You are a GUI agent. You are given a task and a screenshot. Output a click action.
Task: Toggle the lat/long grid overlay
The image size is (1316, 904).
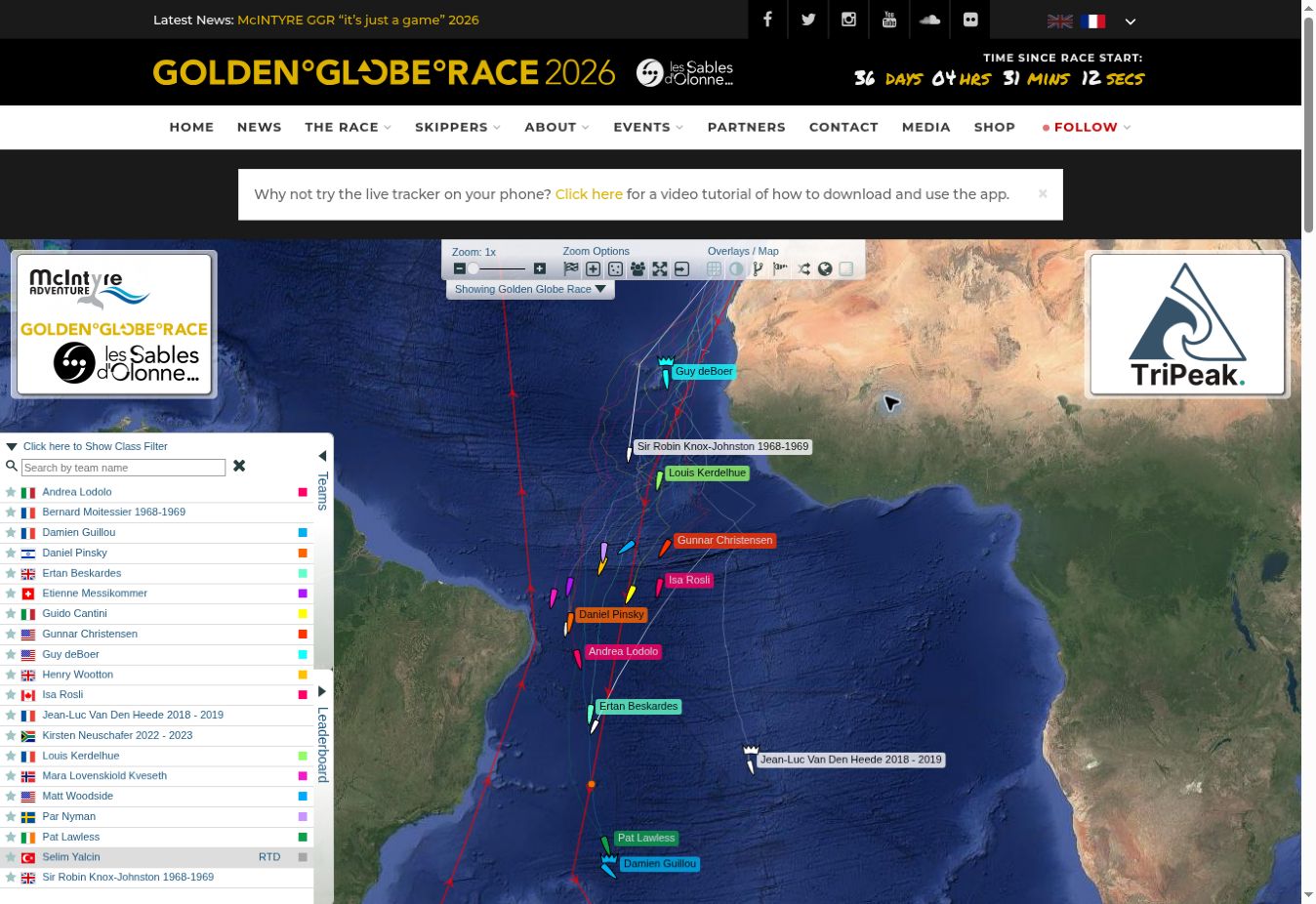coord(714,269)
